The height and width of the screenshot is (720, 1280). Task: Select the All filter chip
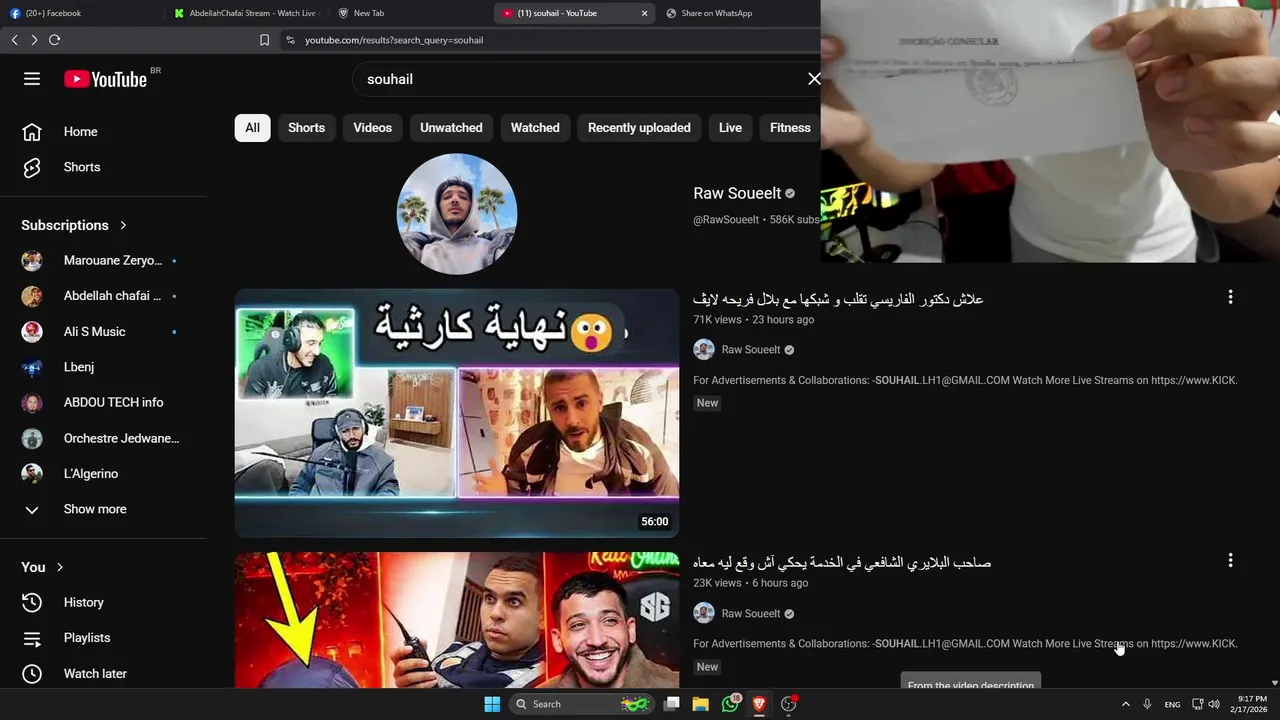(253, 128)
